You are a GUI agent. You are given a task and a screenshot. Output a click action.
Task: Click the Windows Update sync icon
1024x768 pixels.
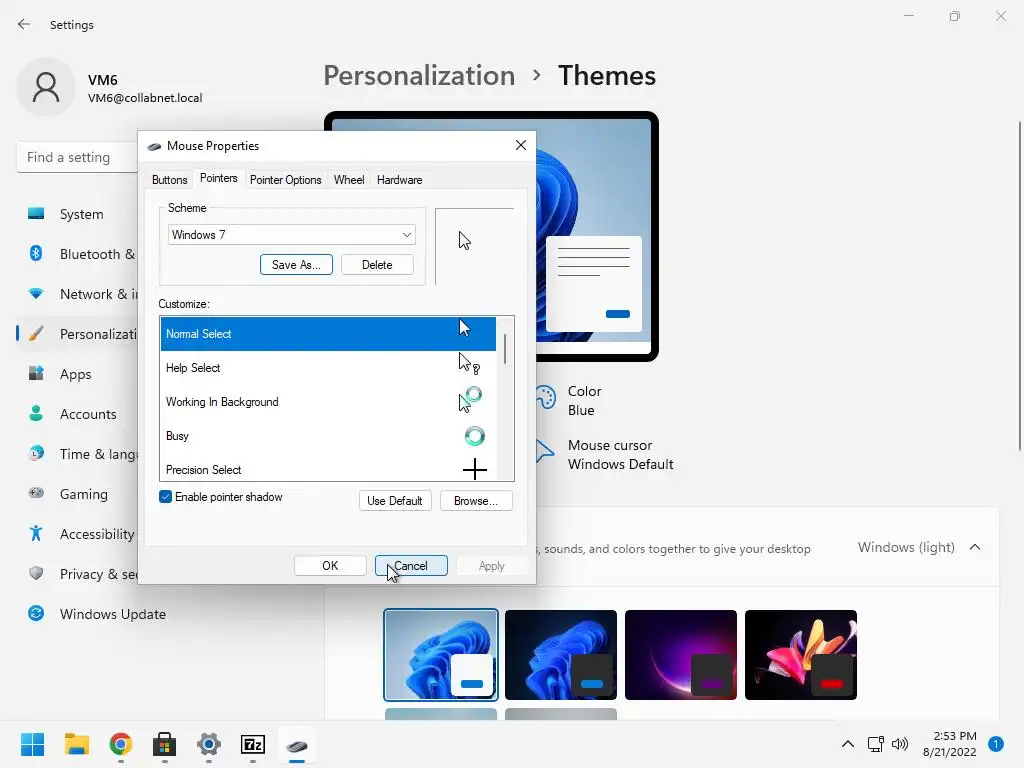[36, 613]
